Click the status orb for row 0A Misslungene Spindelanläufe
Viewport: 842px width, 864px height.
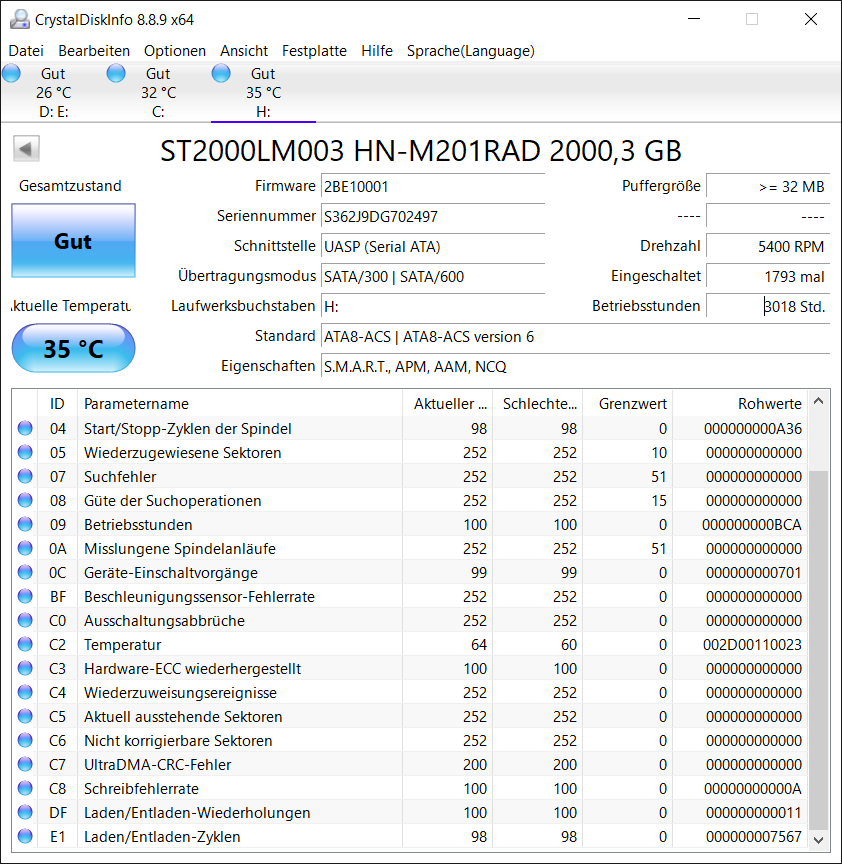25,548
